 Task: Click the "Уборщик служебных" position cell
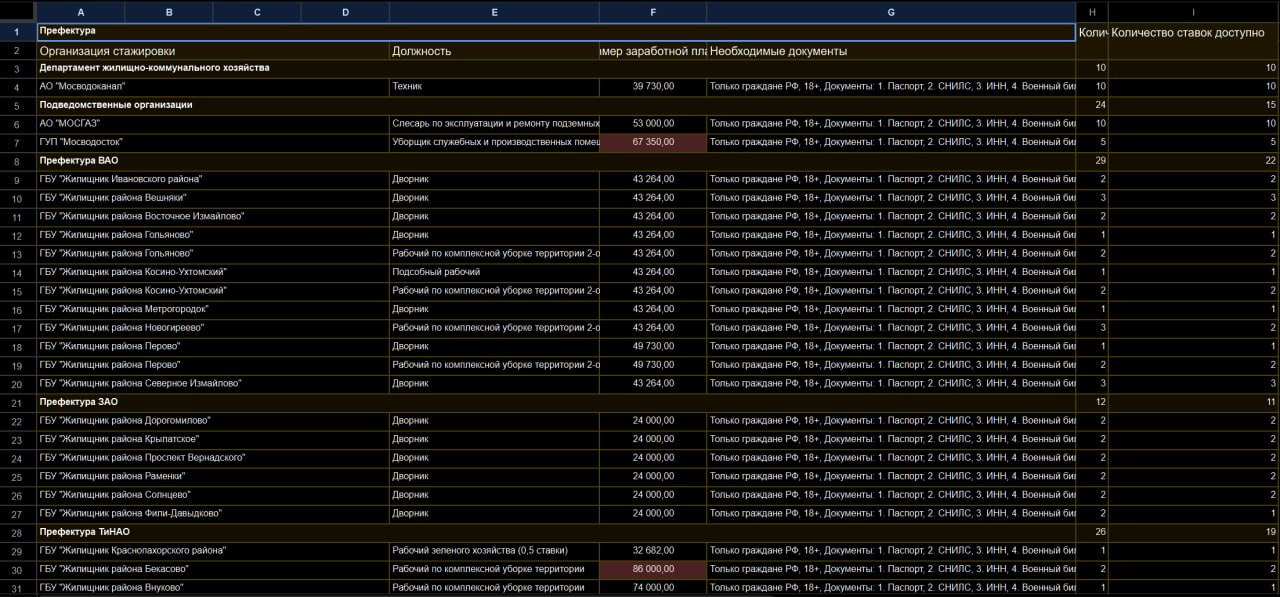494,142
